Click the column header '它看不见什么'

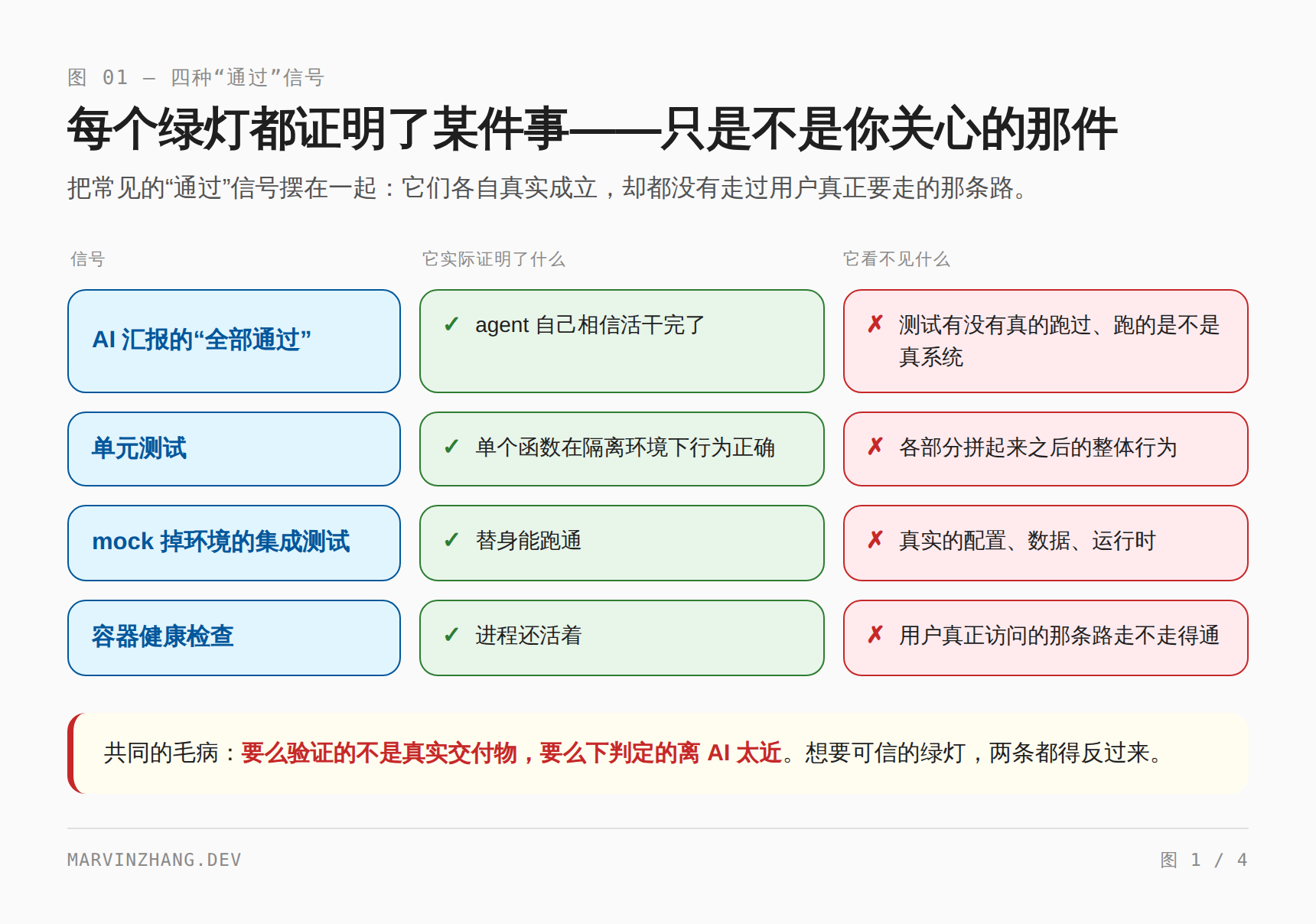tap(897, 259)
